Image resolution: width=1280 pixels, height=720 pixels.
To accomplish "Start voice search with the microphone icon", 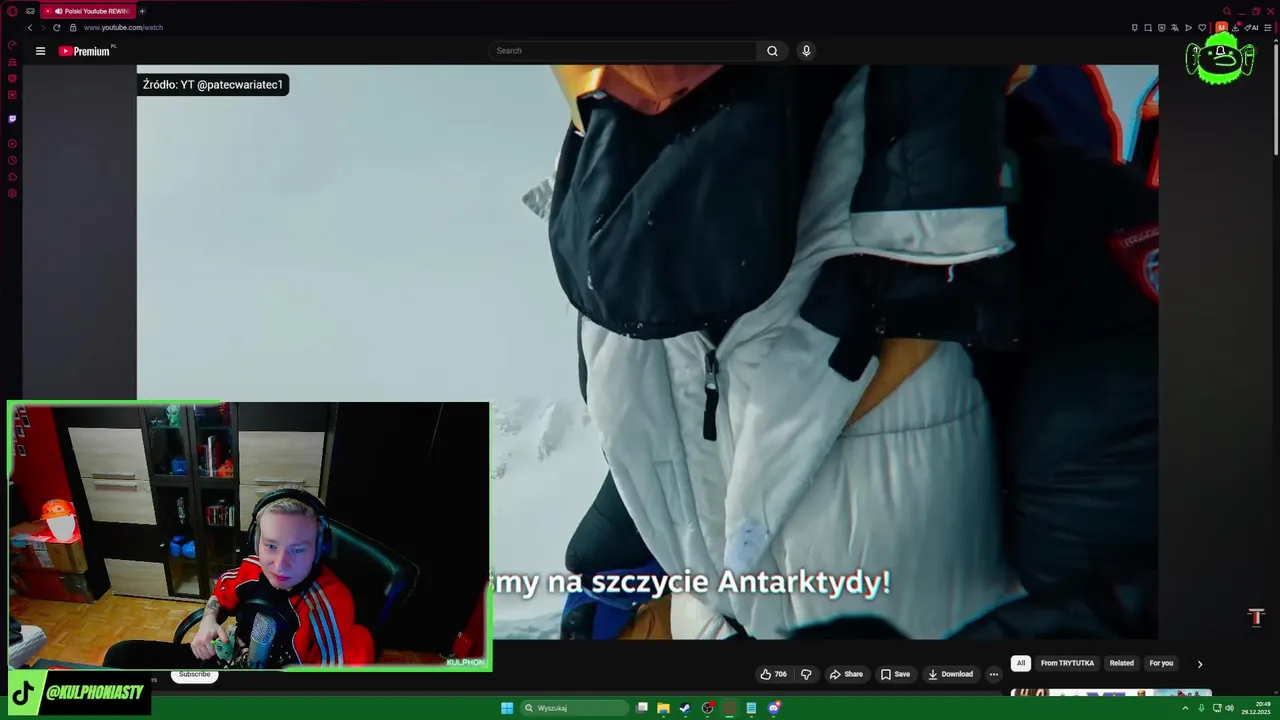I will tap(806, 51).
